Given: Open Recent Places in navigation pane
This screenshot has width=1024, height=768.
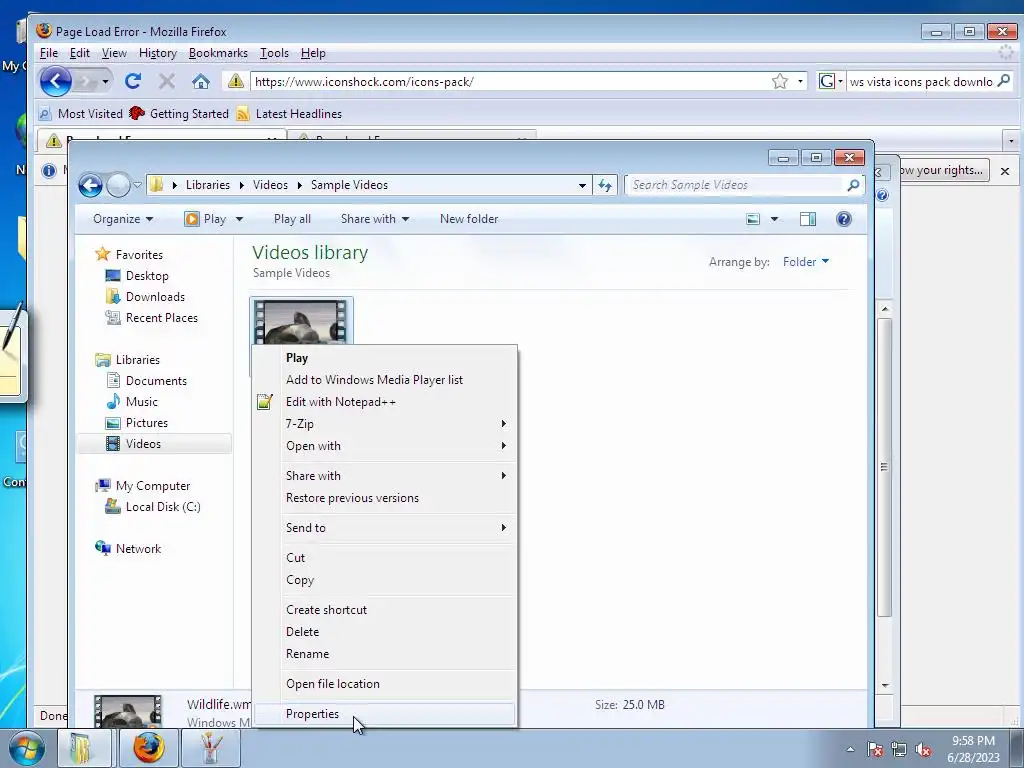Looking at the screenshot, I should pyautogui.click(x=161, y=318).
